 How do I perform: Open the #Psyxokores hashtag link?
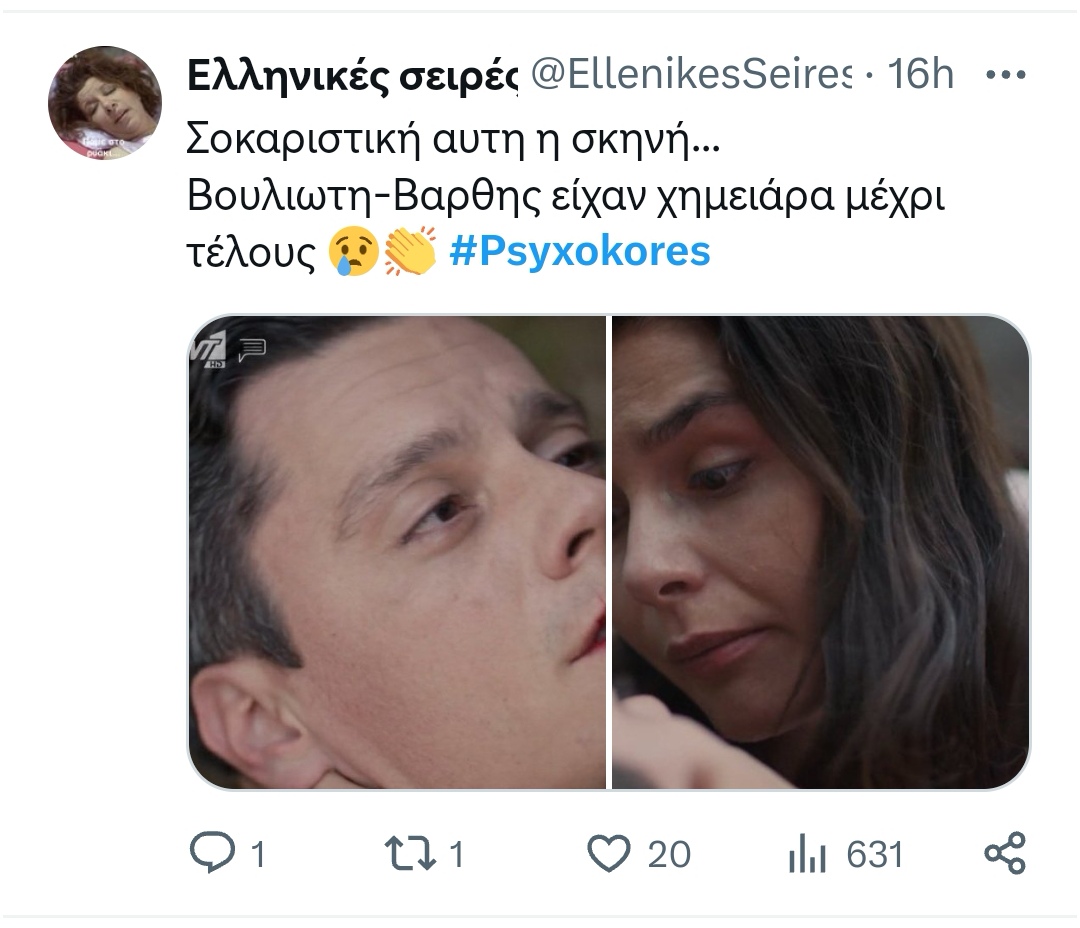(580, 251)
